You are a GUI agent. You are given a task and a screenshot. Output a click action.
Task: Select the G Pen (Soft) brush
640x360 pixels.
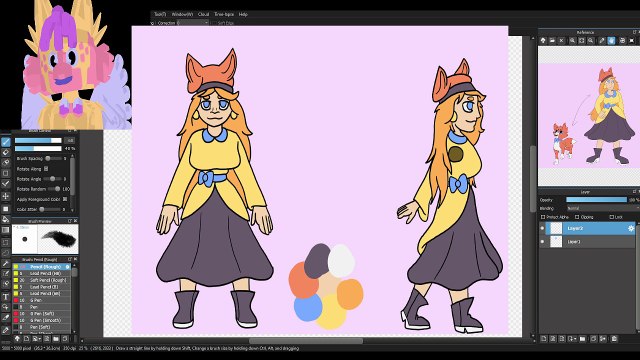pos(41,313)
